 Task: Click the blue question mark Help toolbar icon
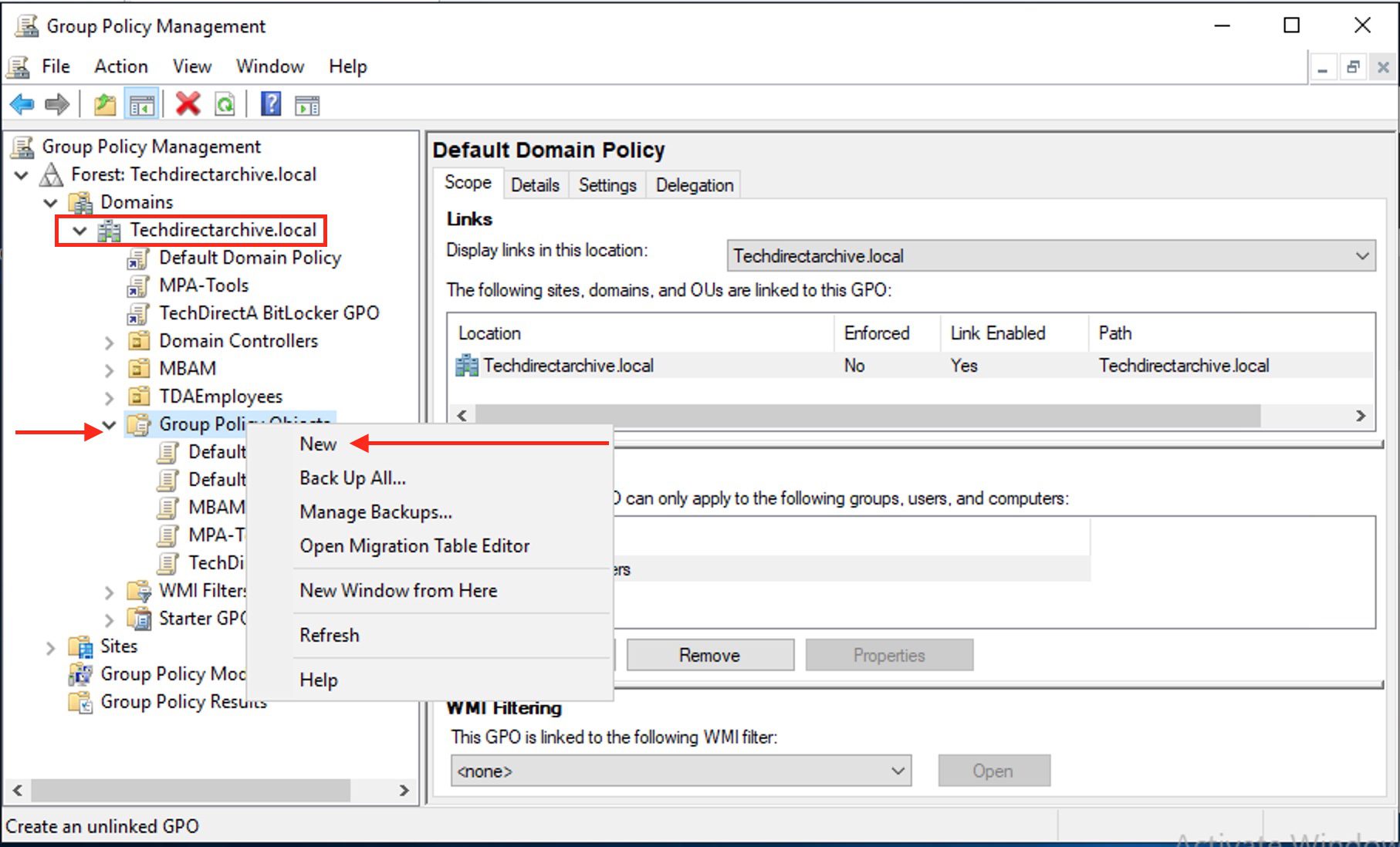click(271, 104)
